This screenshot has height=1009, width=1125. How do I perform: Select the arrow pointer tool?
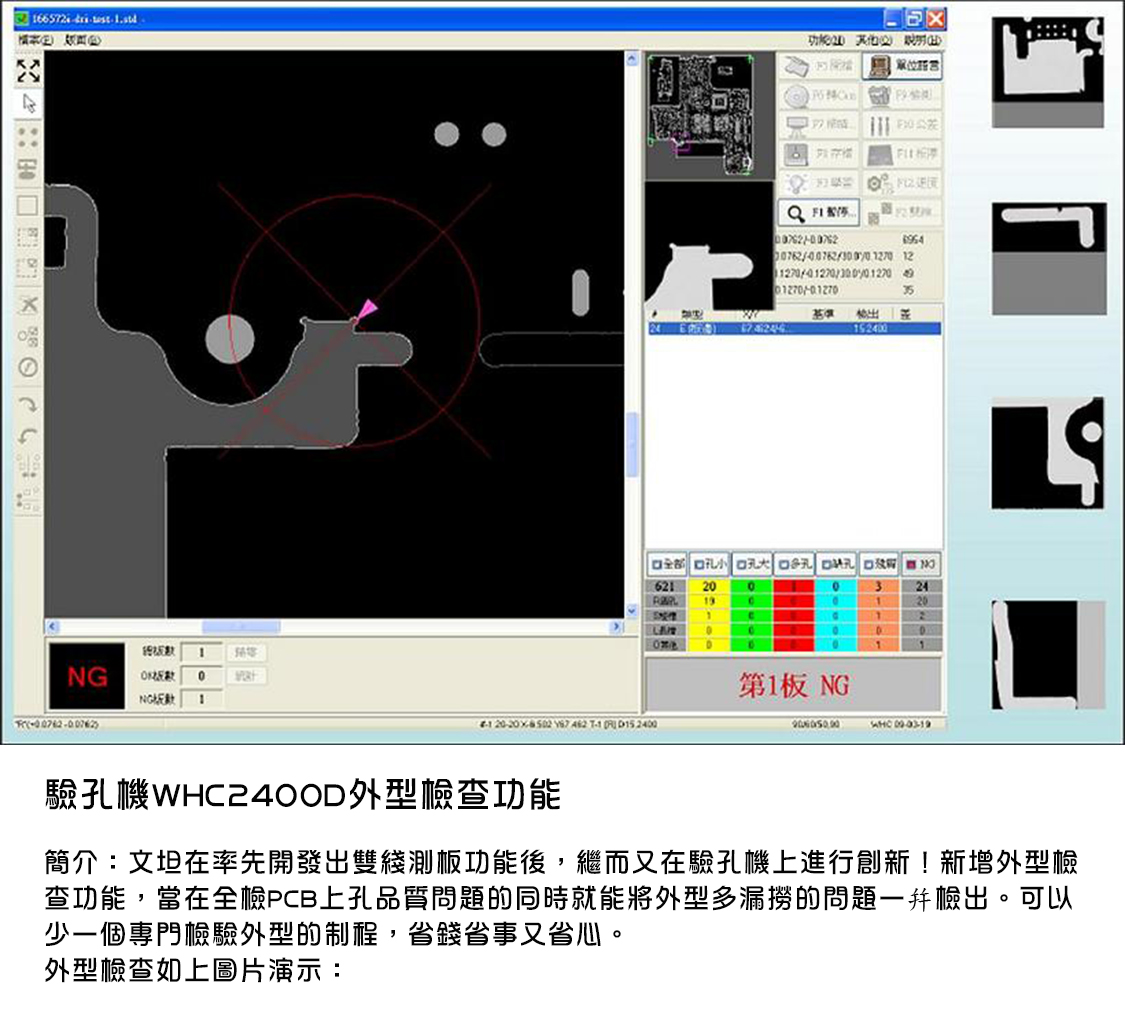click(x=28, y=103)
